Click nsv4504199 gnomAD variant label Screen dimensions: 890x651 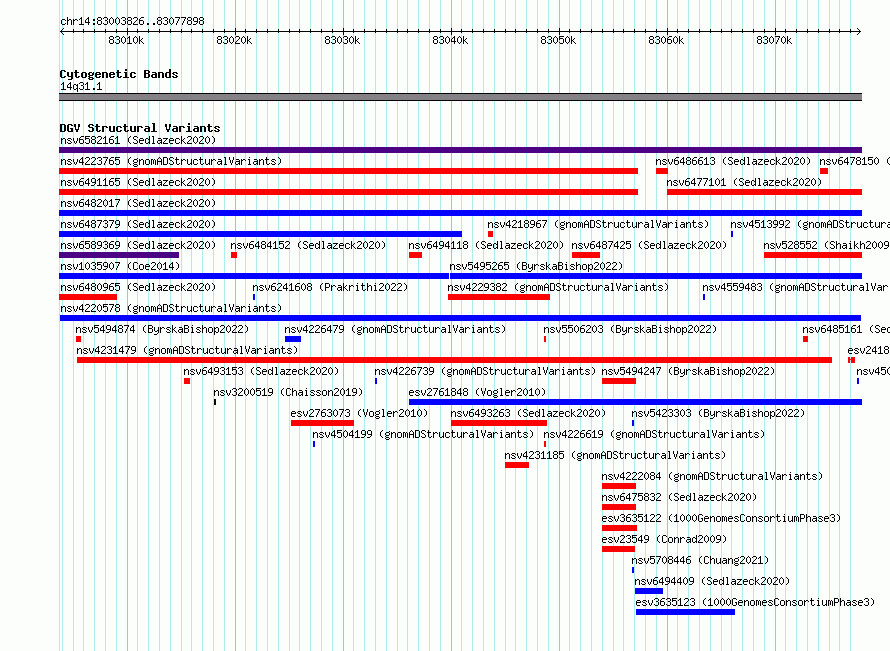pos(423,434)
